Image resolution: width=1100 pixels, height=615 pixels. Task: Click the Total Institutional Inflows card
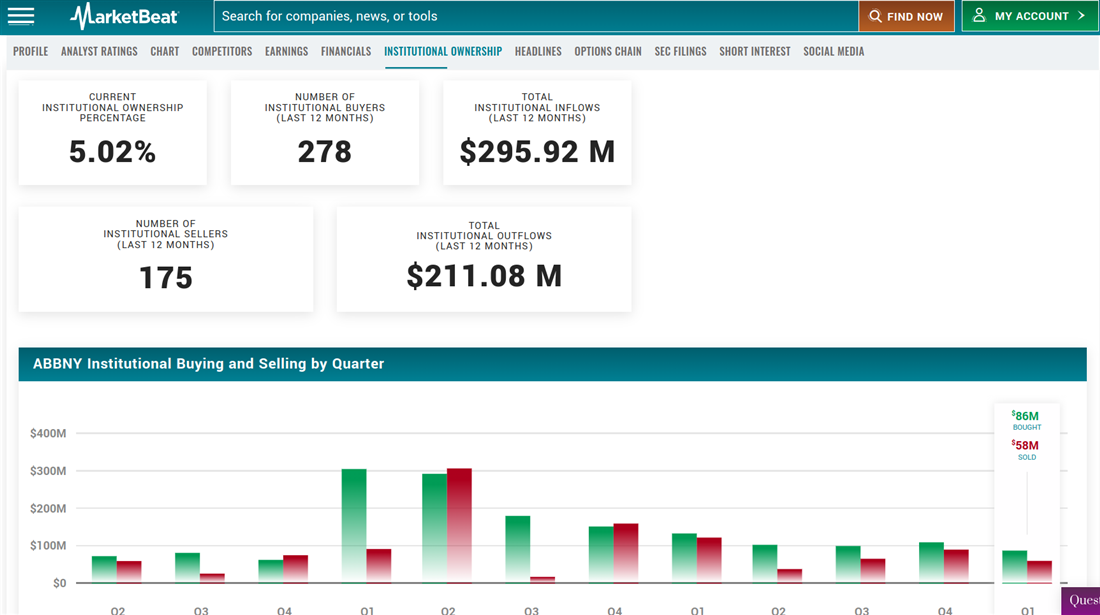(537, 133)
